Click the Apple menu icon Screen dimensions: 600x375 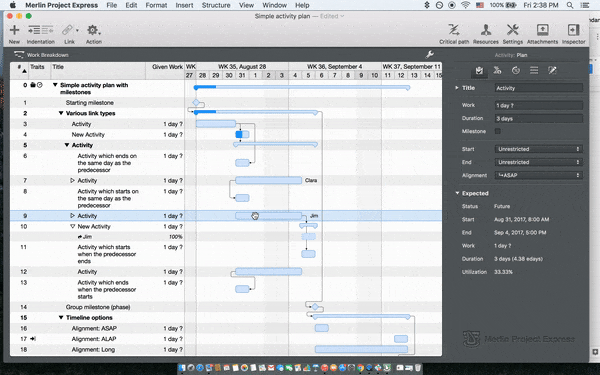[13, 5]
